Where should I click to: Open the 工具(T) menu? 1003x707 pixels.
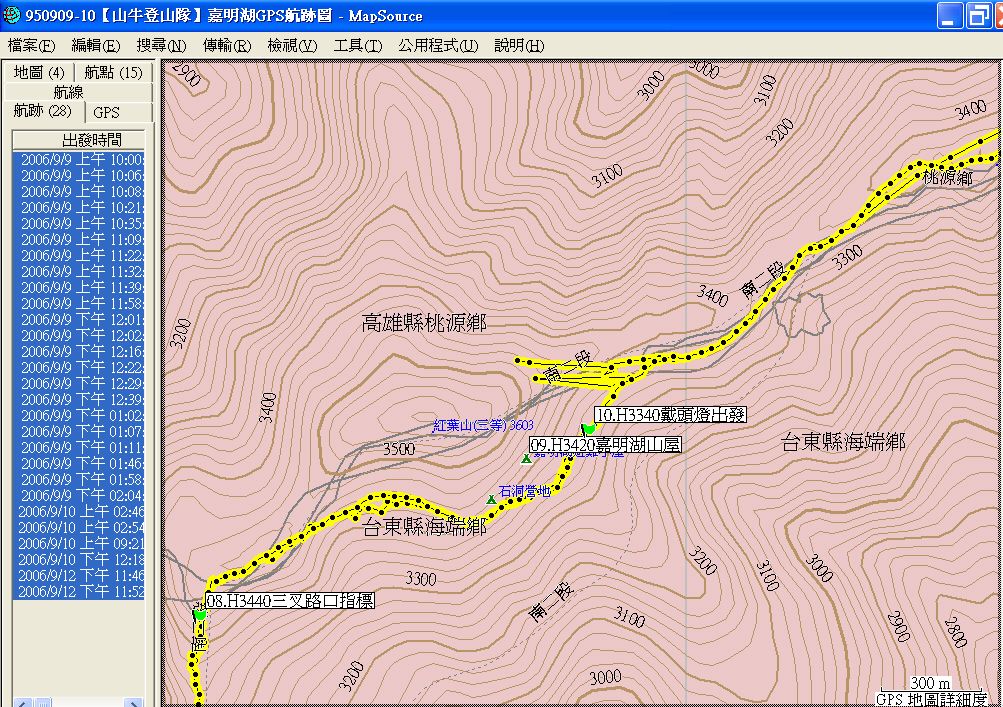[x=358, y=45]
